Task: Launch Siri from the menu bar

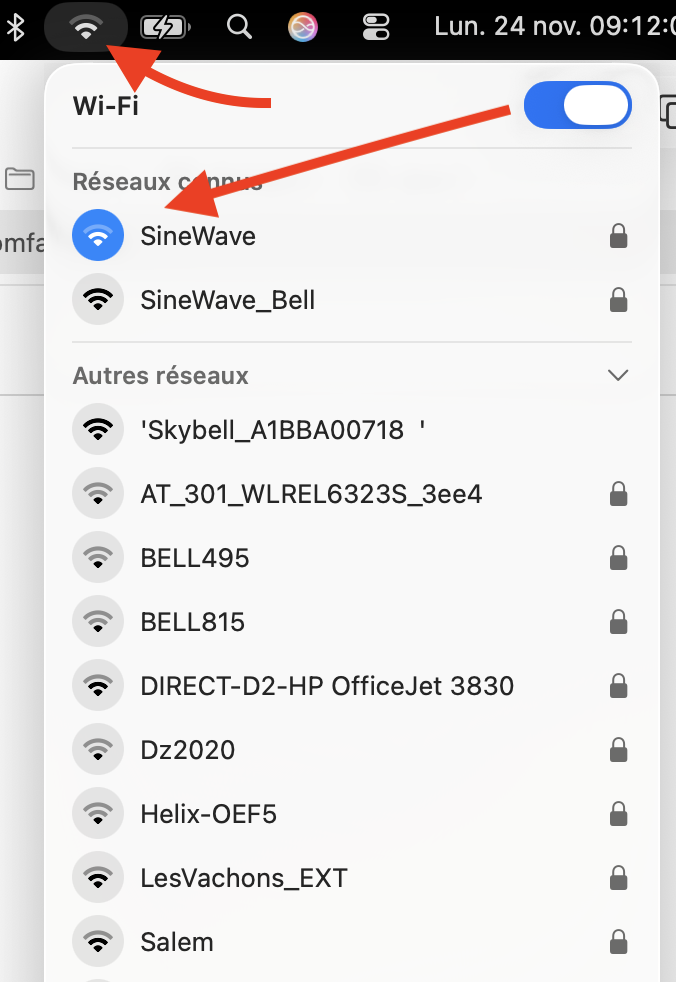Action: pos(303,28)
